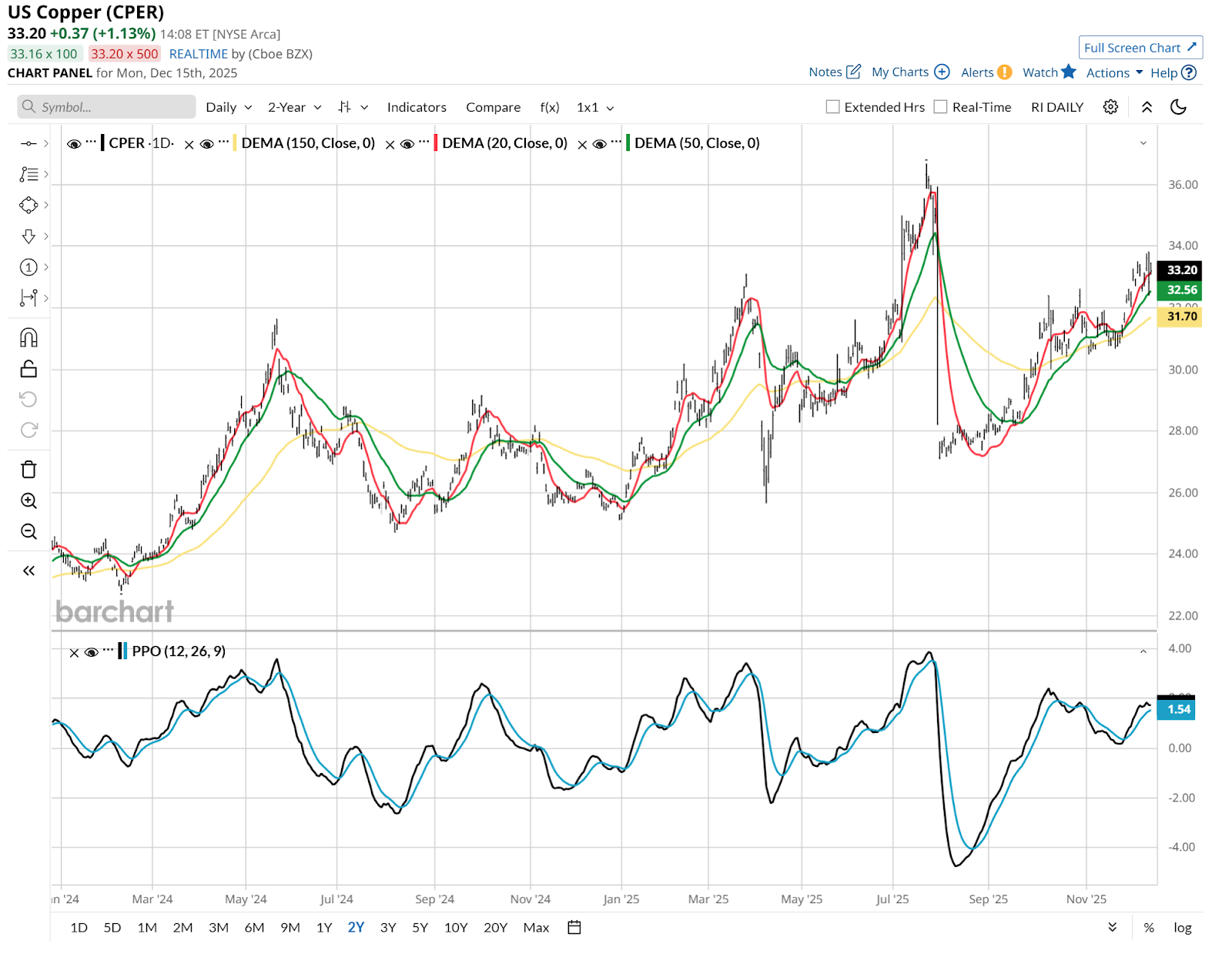Click the Full Screen Chart button

(1140, 48)
